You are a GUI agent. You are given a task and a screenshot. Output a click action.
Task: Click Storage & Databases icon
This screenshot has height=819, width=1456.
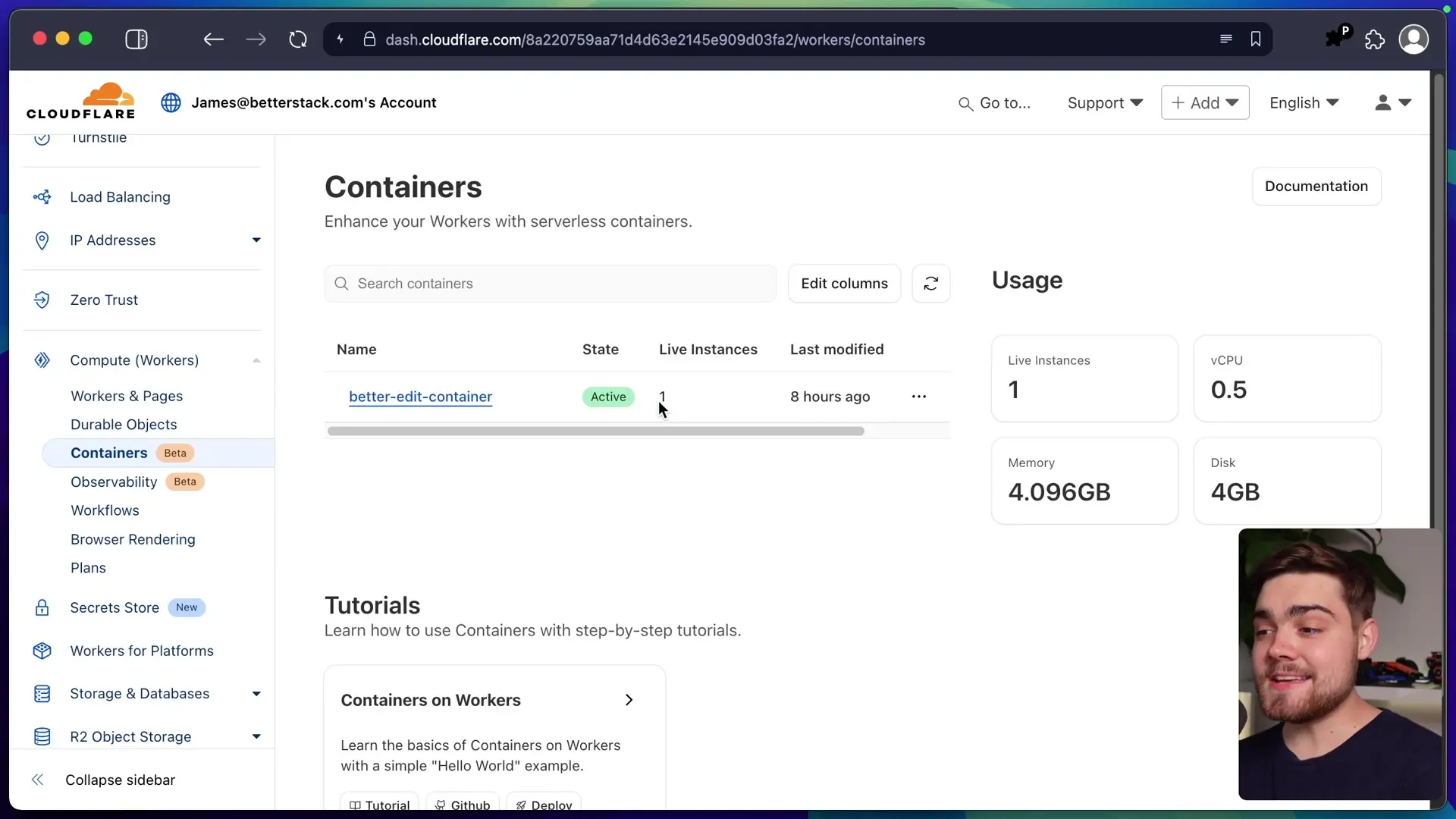tap(42, 694)
